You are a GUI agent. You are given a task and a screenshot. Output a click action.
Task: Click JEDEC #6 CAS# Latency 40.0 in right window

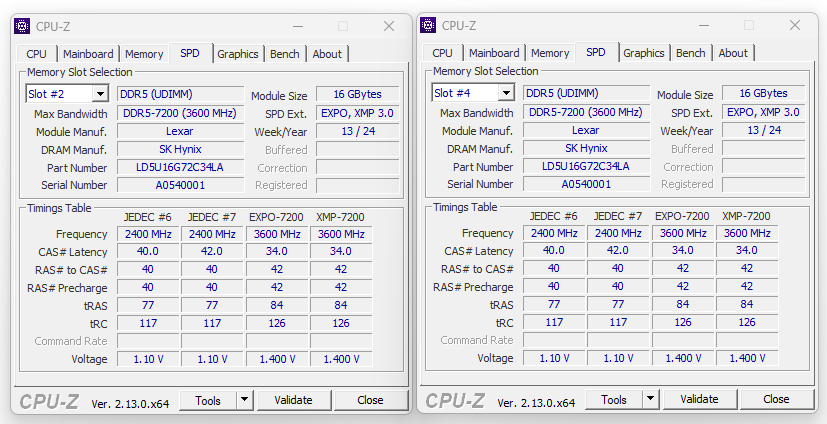point(554,250)
